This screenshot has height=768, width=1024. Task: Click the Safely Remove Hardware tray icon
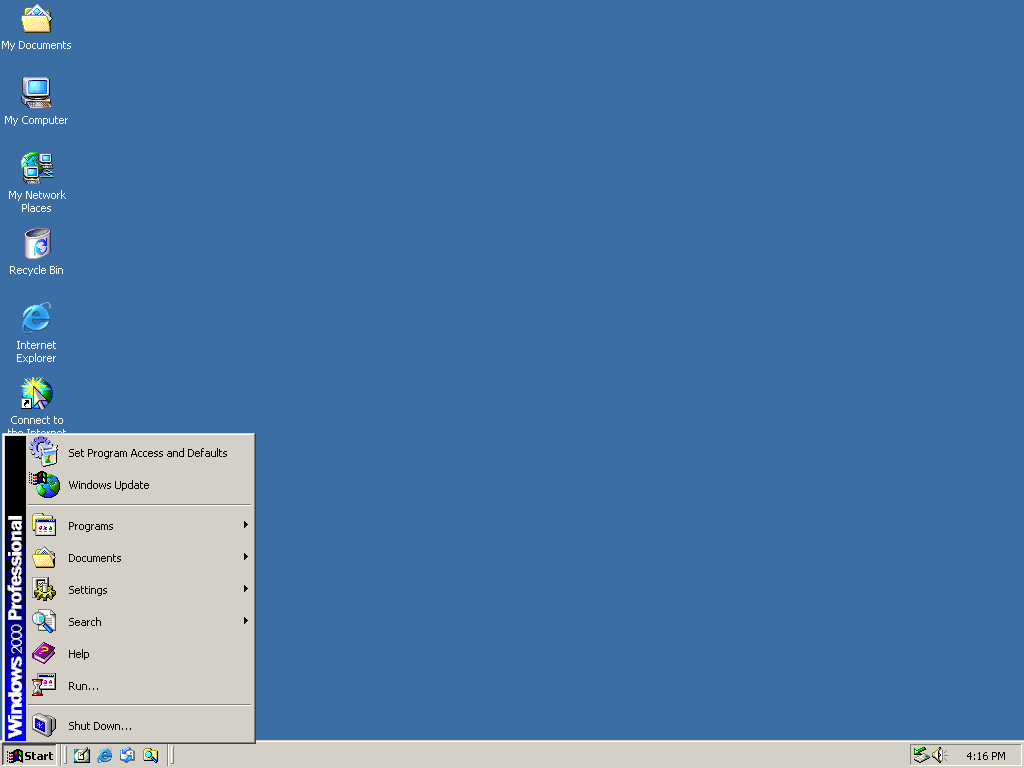[x=921, y=755]
